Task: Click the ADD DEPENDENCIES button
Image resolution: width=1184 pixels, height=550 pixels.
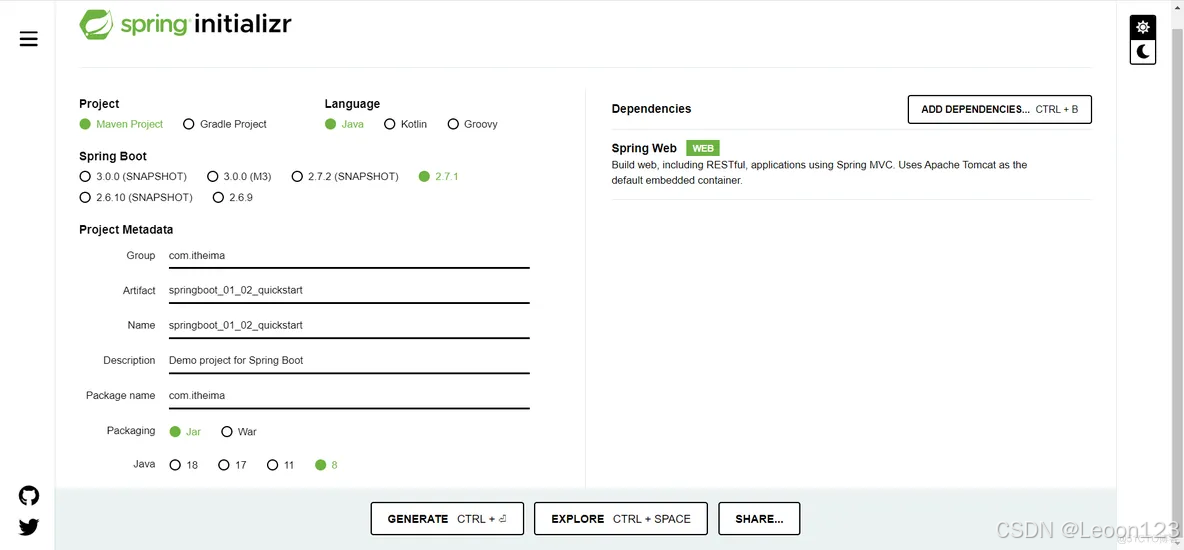Action: pos(999,110)
